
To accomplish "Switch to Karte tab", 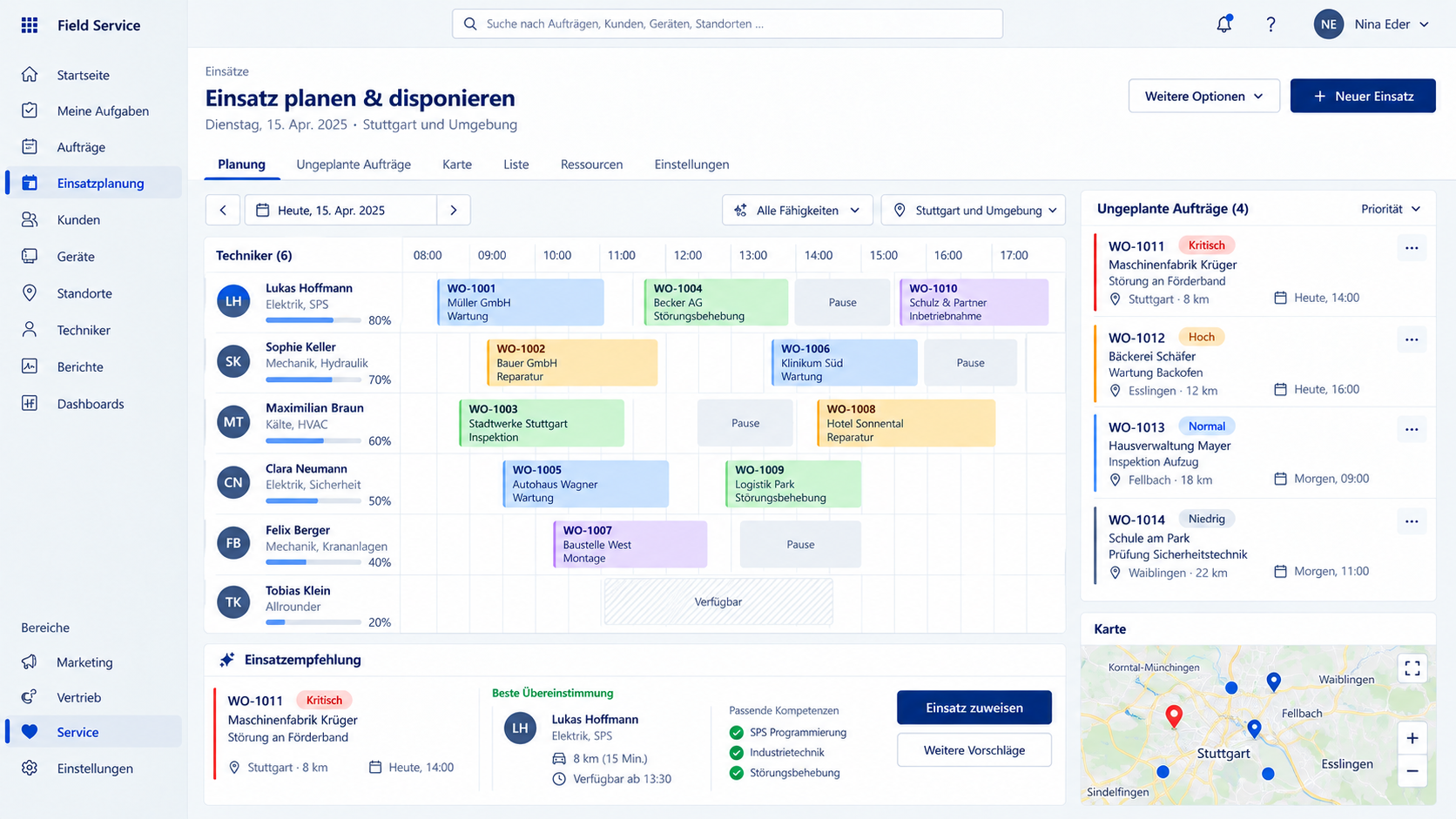I will (x=457, y=164).
